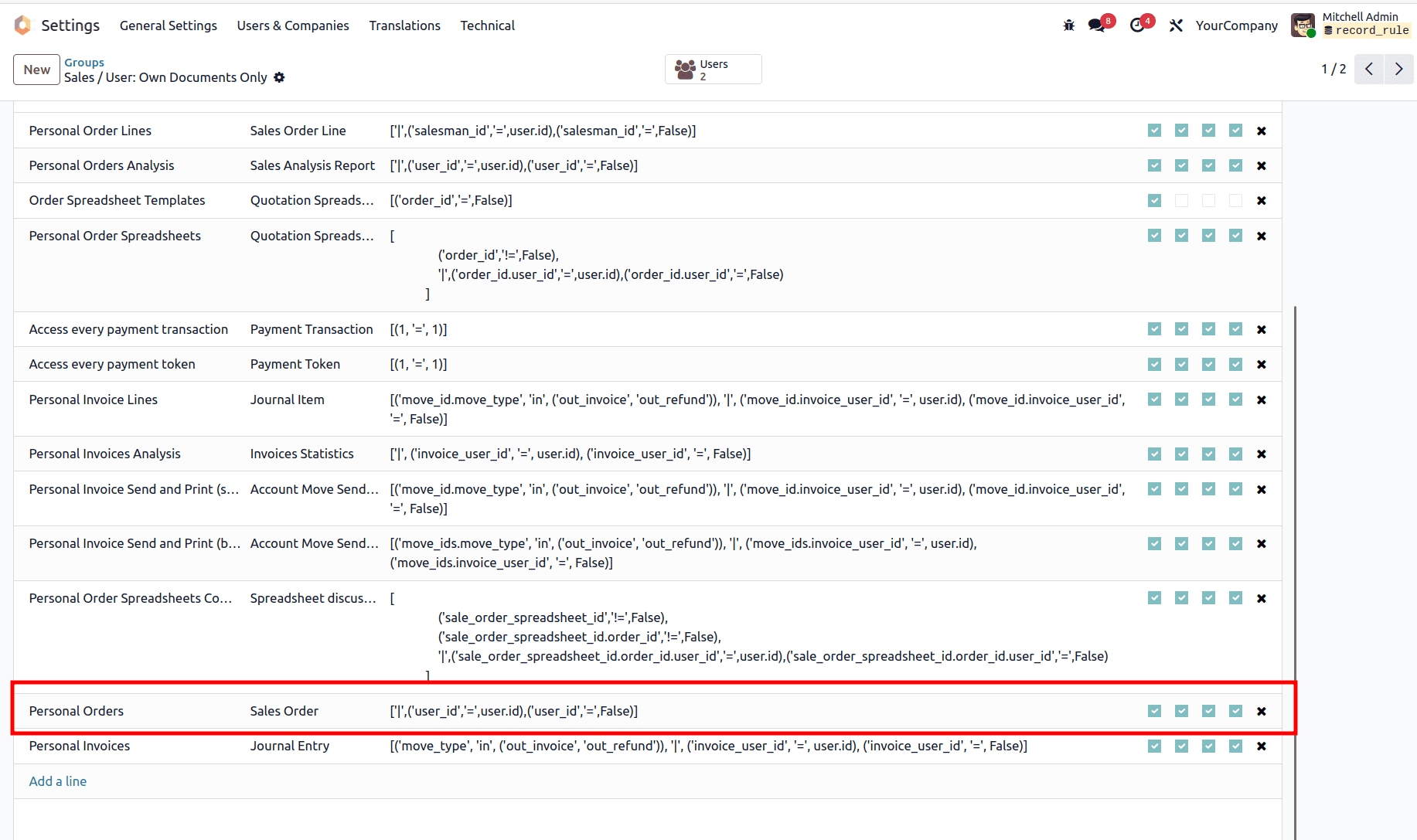Open the Technical menu

pyautogui.click(x=487, y=26)
